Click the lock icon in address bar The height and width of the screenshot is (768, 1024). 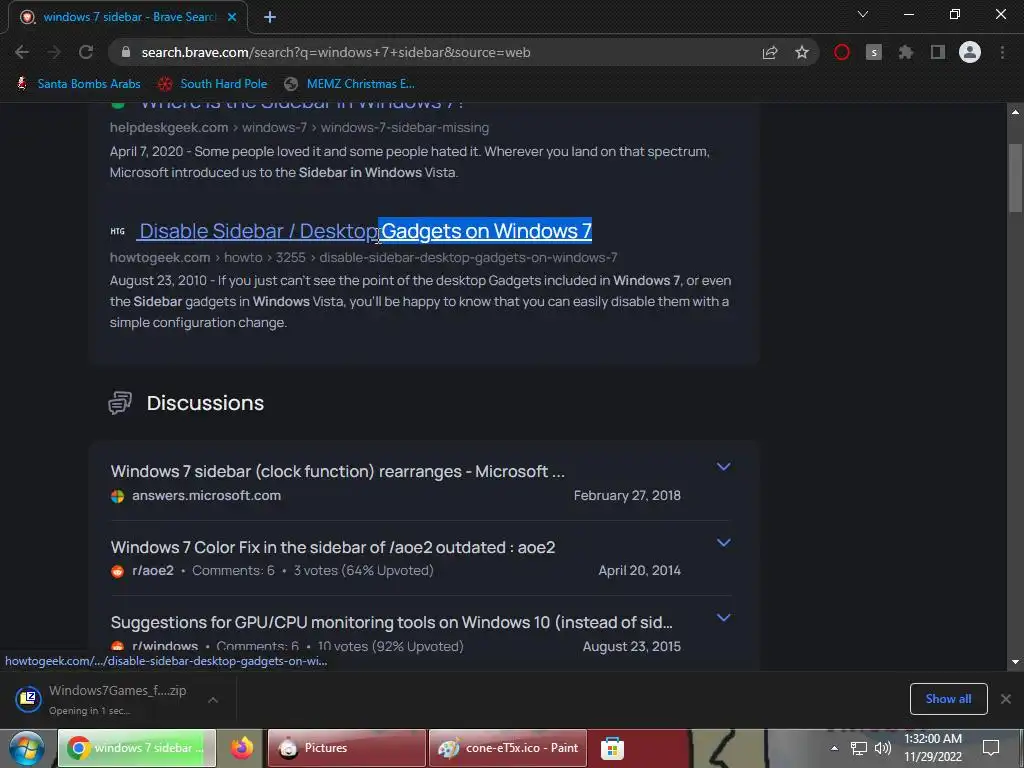[126, 52]
